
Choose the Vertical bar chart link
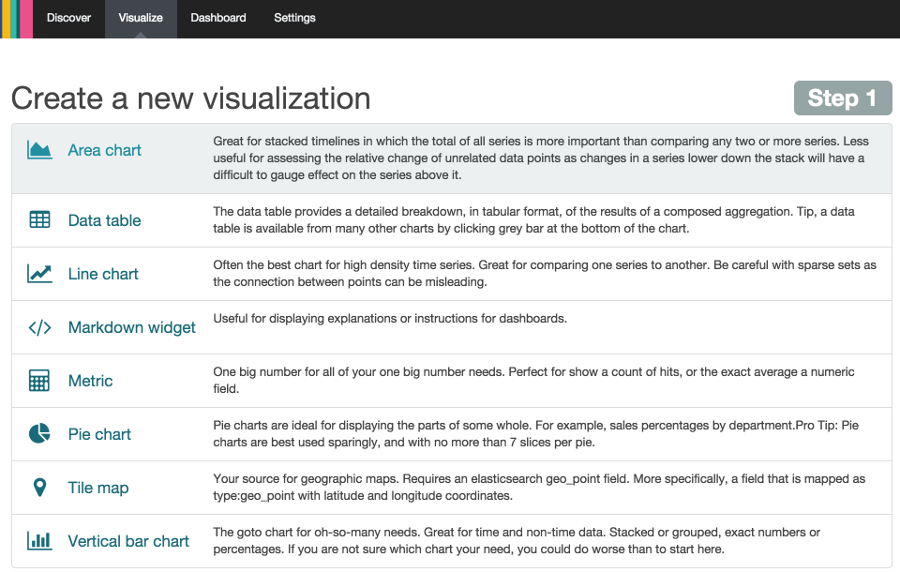click(x=128, y=541)
